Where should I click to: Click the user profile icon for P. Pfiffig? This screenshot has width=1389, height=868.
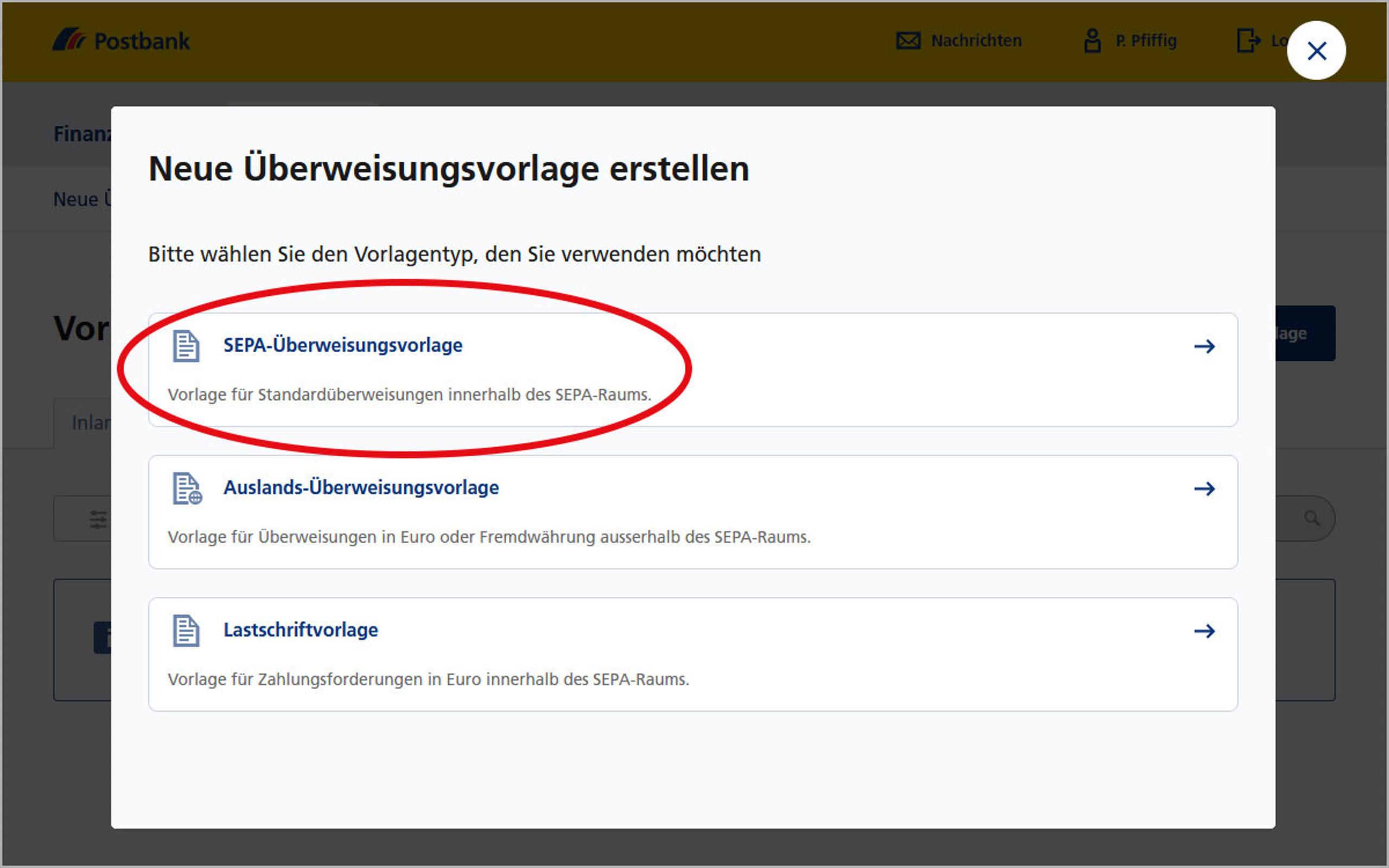(x=1092, y=41)
